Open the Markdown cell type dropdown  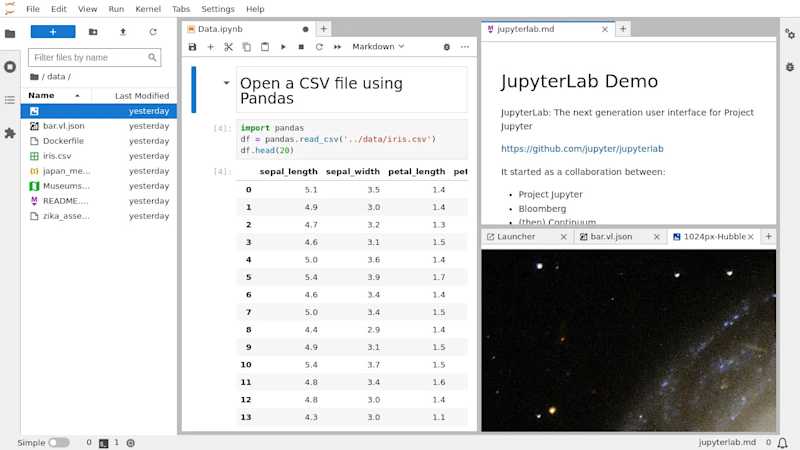click(x=378, y=46)
